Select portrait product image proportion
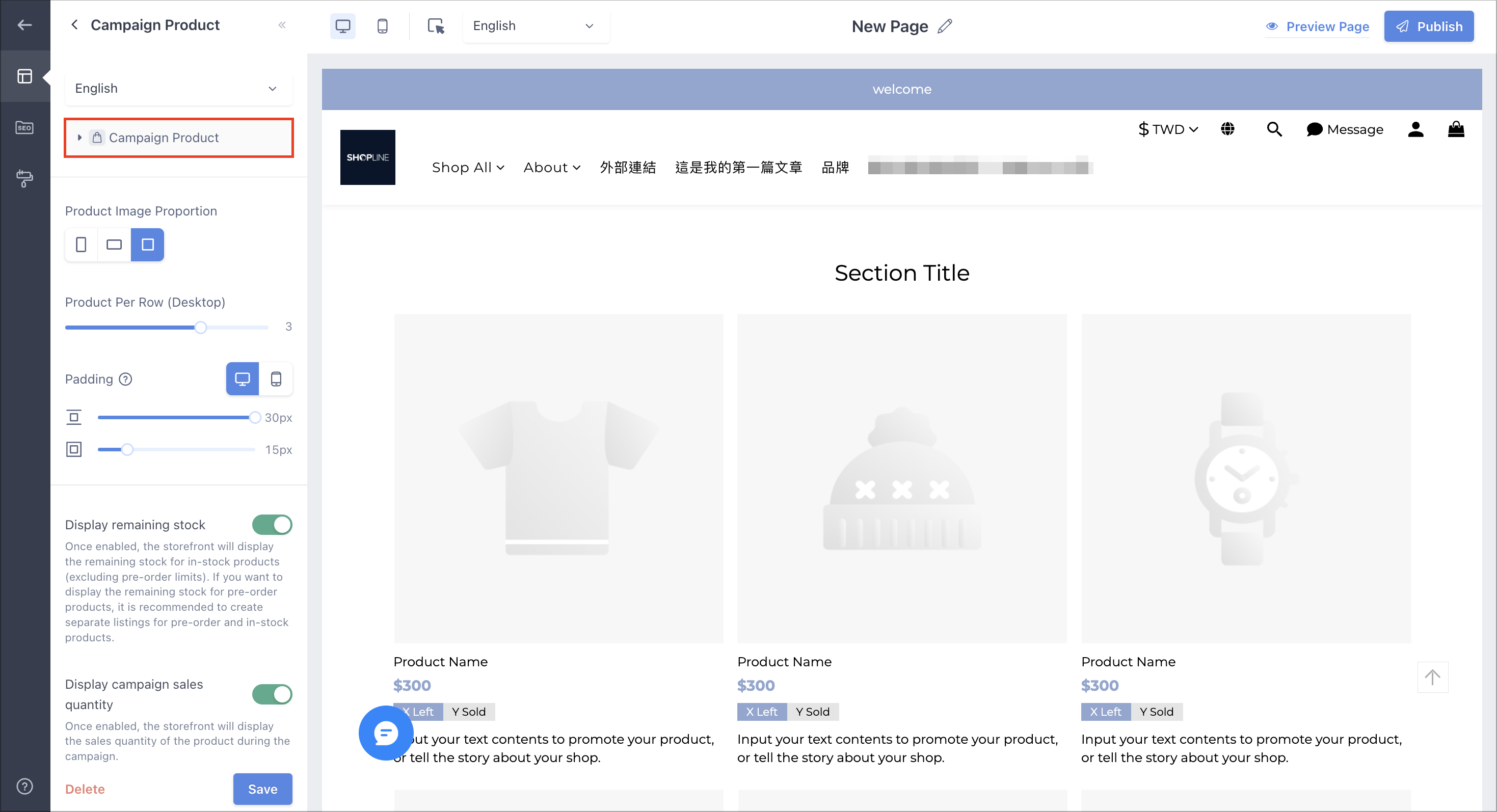The height and width of the screenshot is (812, 1497). point(82,245)
